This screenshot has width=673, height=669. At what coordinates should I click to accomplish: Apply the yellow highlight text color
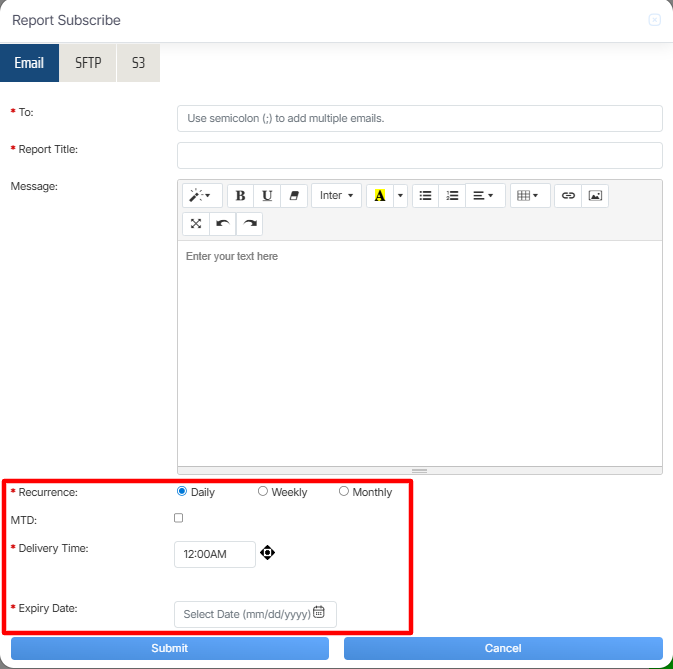(379, 196)
